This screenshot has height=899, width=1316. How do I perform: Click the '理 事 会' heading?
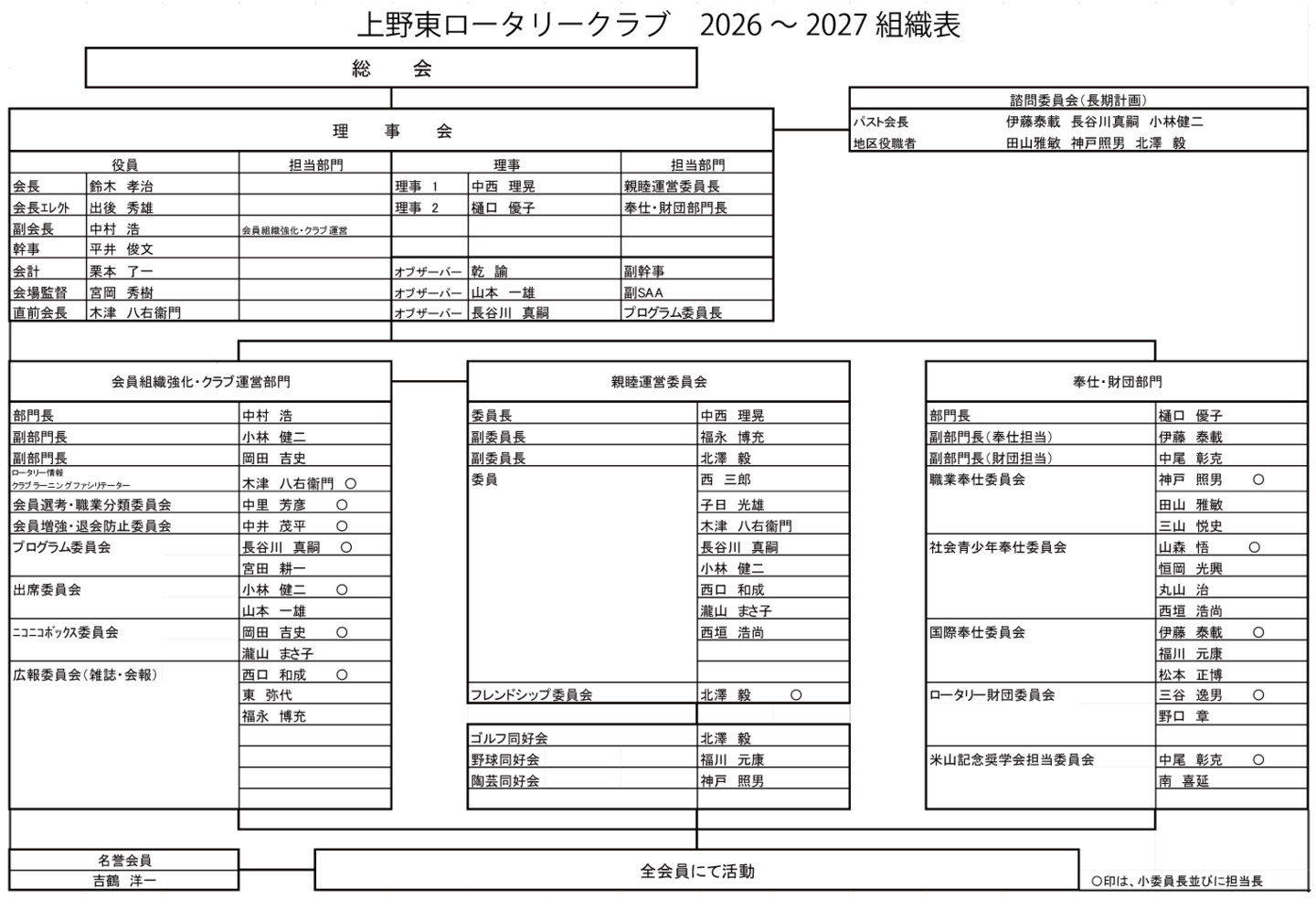(x=392, y=131)
